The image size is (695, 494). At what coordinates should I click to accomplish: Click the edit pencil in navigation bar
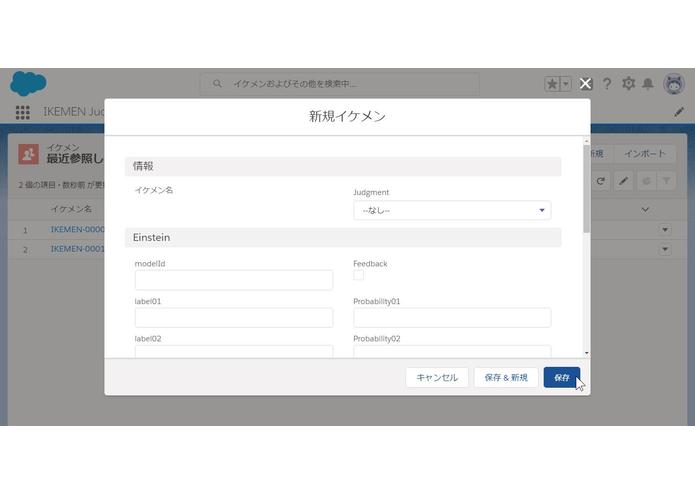click(679, 112)
